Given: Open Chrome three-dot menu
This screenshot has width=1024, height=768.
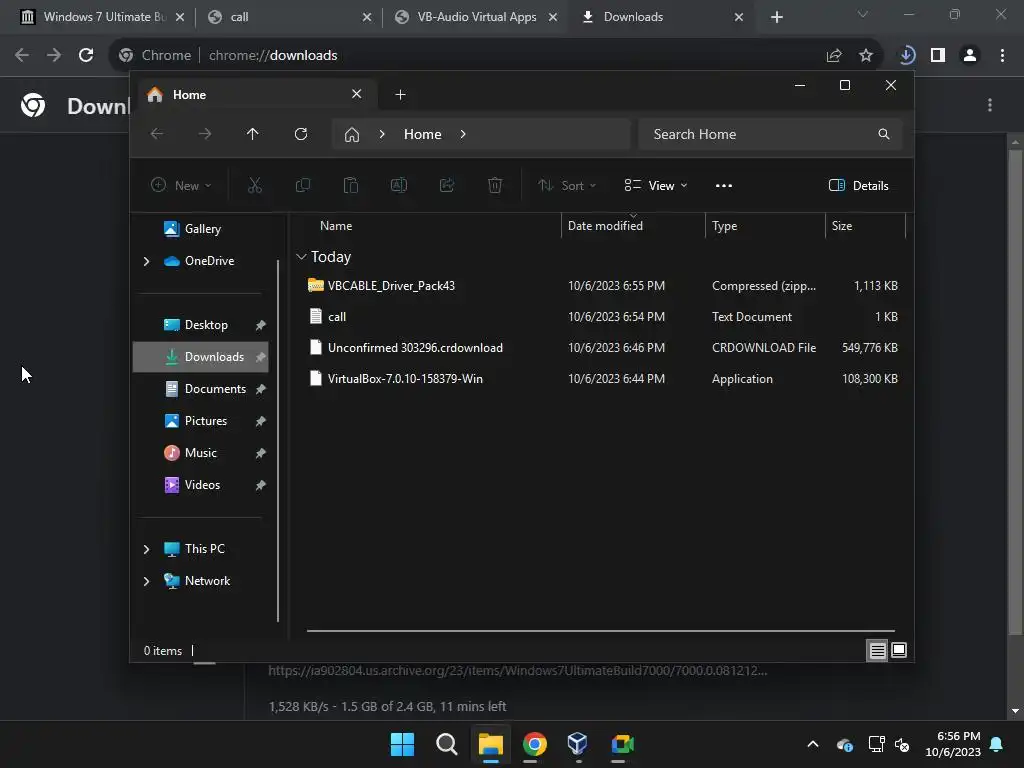Looking at the screenshot, I should coord(1002,56).
